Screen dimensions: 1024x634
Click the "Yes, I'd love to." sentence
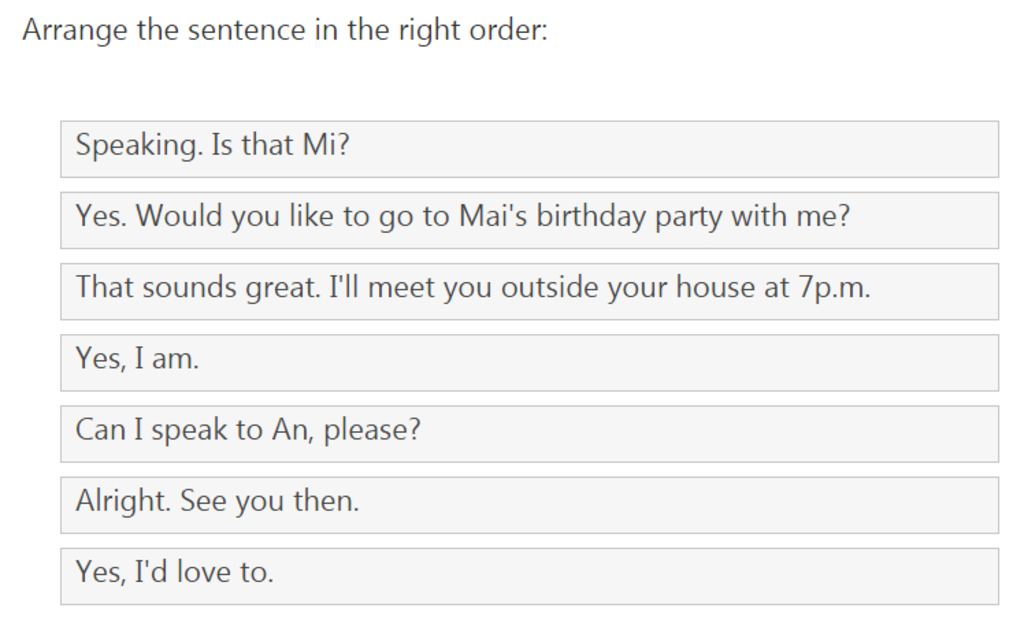click(530, 576)
